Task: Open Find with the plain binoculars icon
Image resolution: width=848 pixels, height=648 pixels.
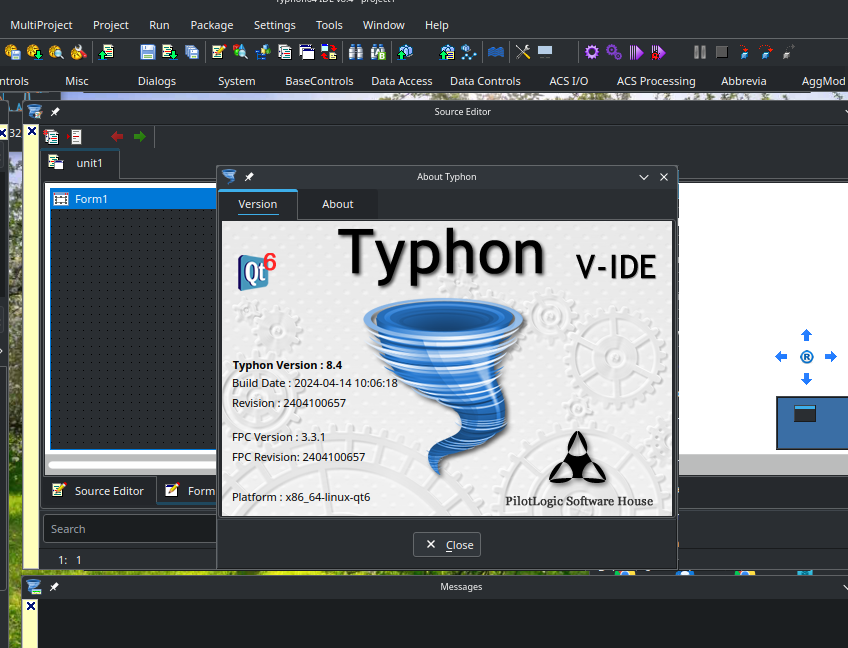Action: pos(356,52)
